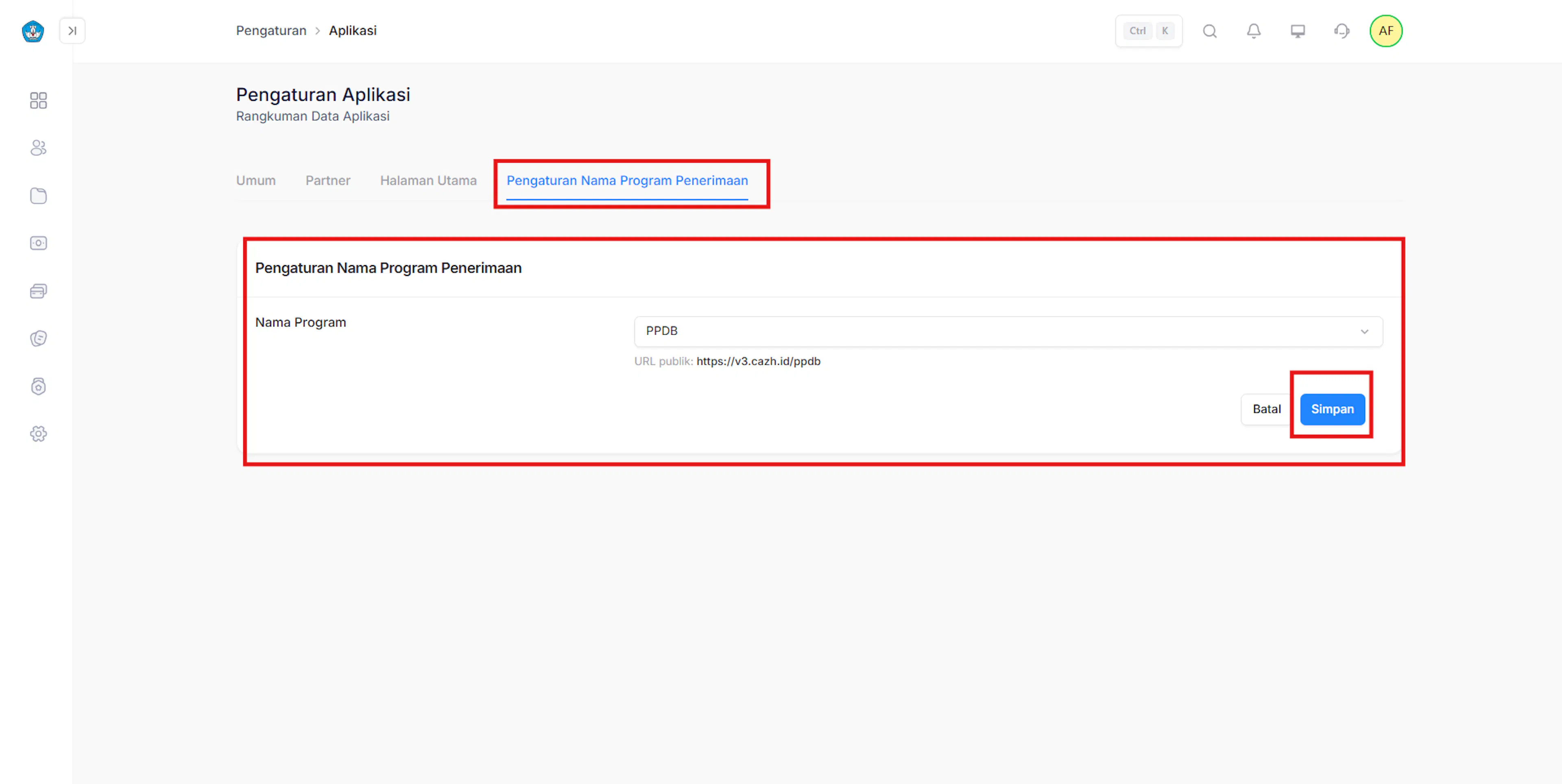Open the payment card icon in the sidebar
The width and height of the screenshot is (1562, 784).
(38, 291)
